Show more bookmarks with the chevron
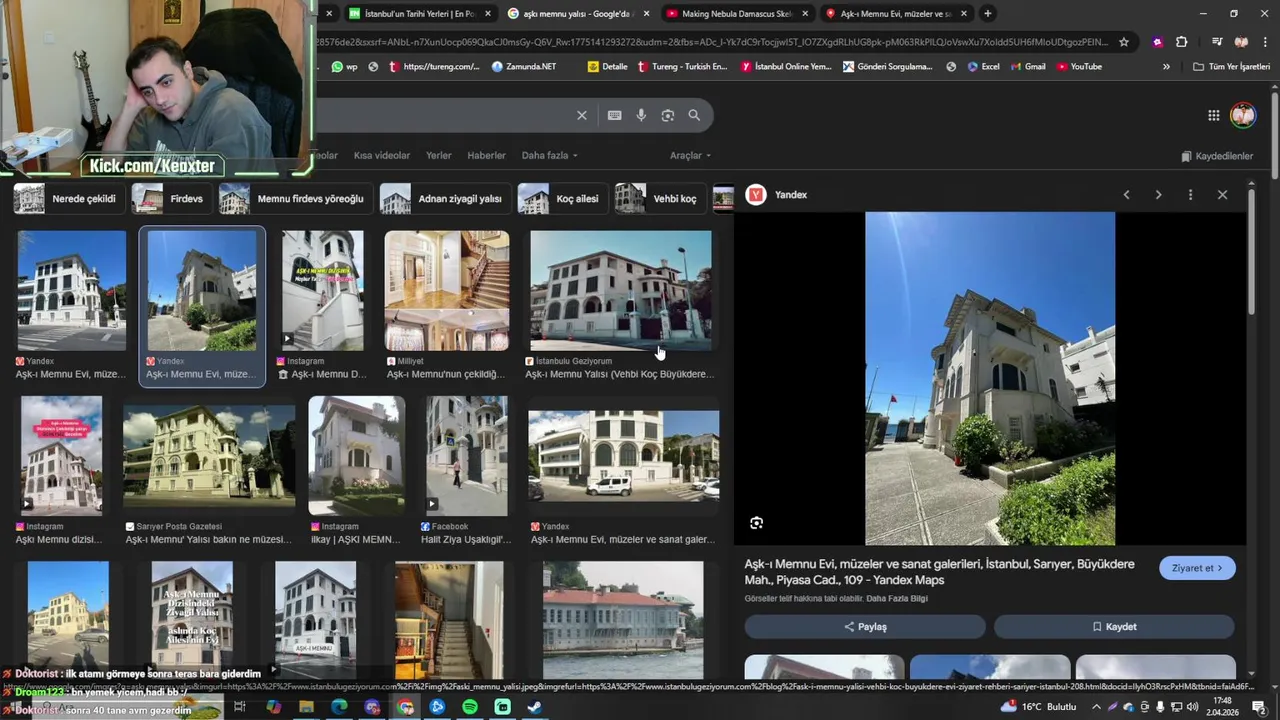This screenshot has width=1280, height=720. pyautogui.click(x=1166, y=67)
